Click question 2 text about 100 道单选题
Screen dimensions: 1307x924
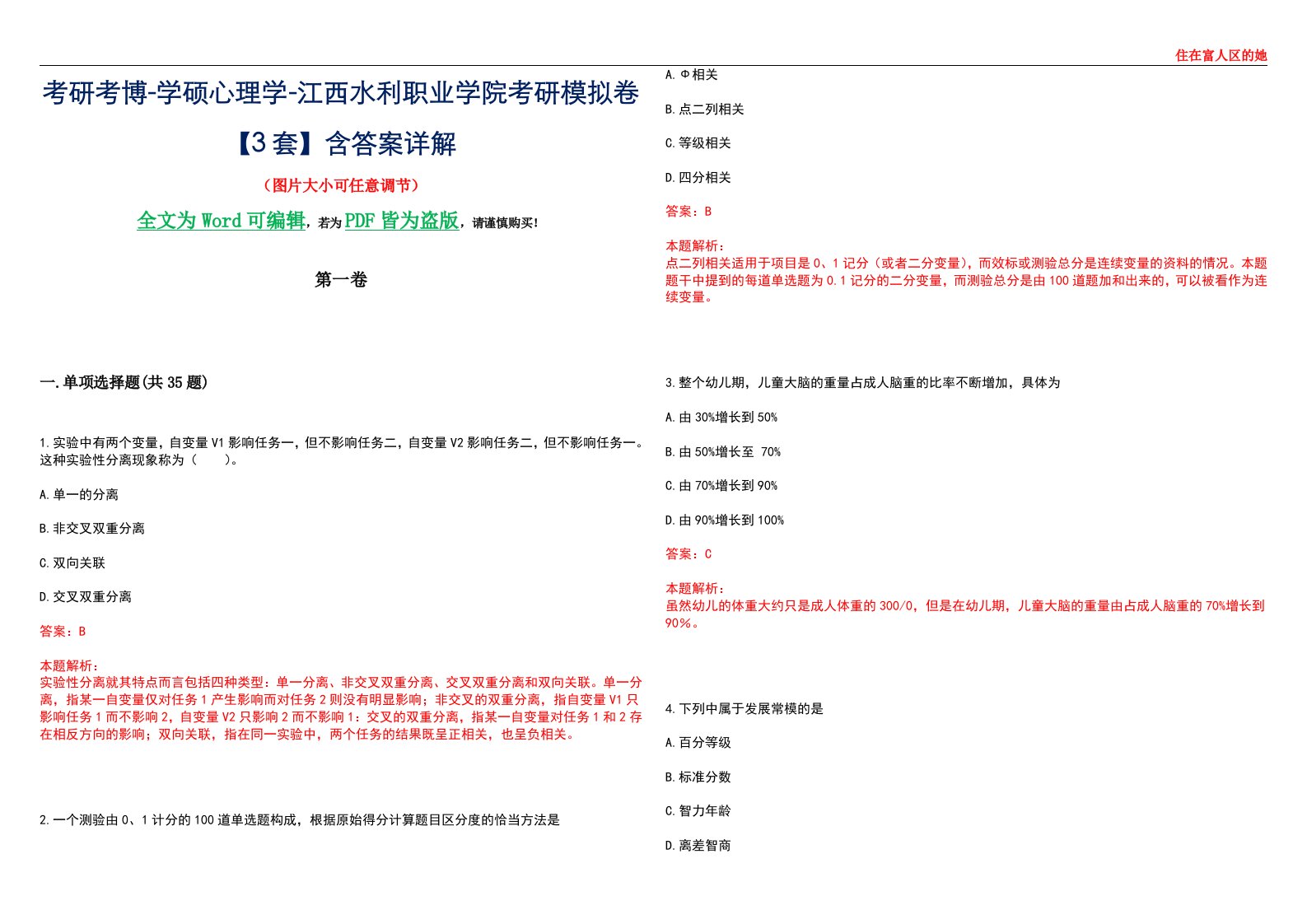pyautogui.click(x=300, y=820)
